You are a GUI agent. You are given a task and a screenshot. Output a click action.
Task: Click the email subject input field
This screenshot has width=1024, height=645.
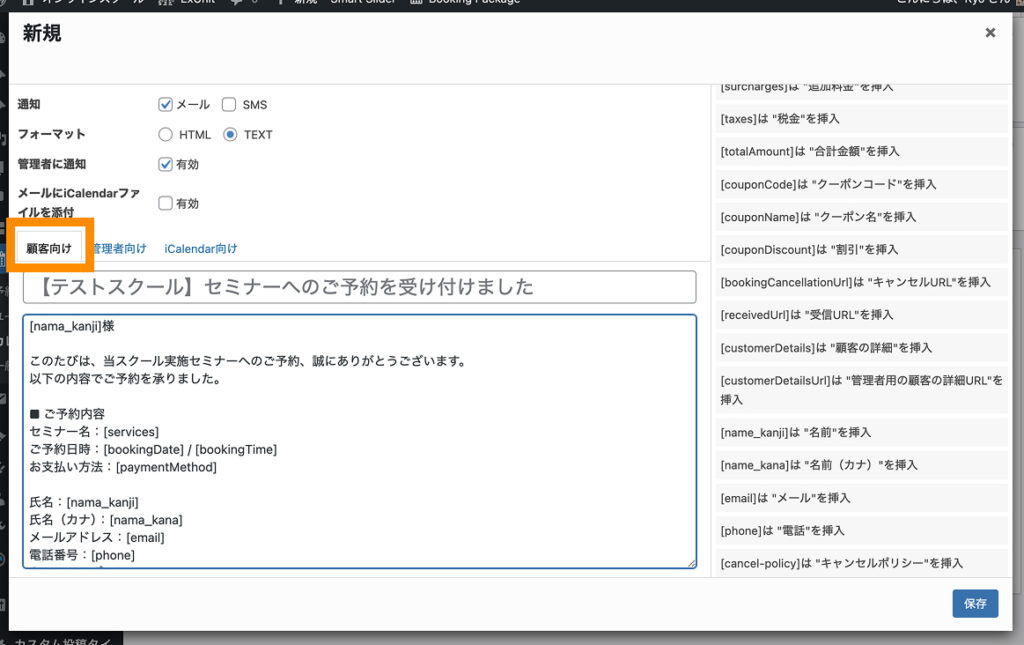point(359,287)
